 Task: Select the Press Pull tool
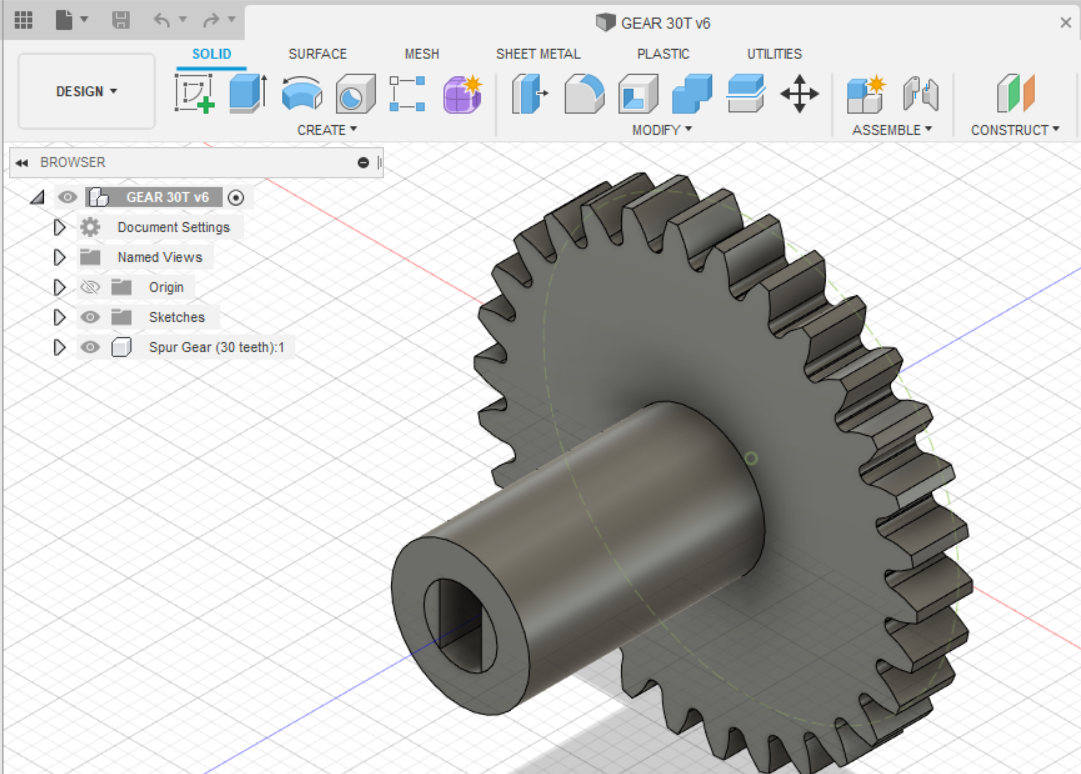[529, 93]
